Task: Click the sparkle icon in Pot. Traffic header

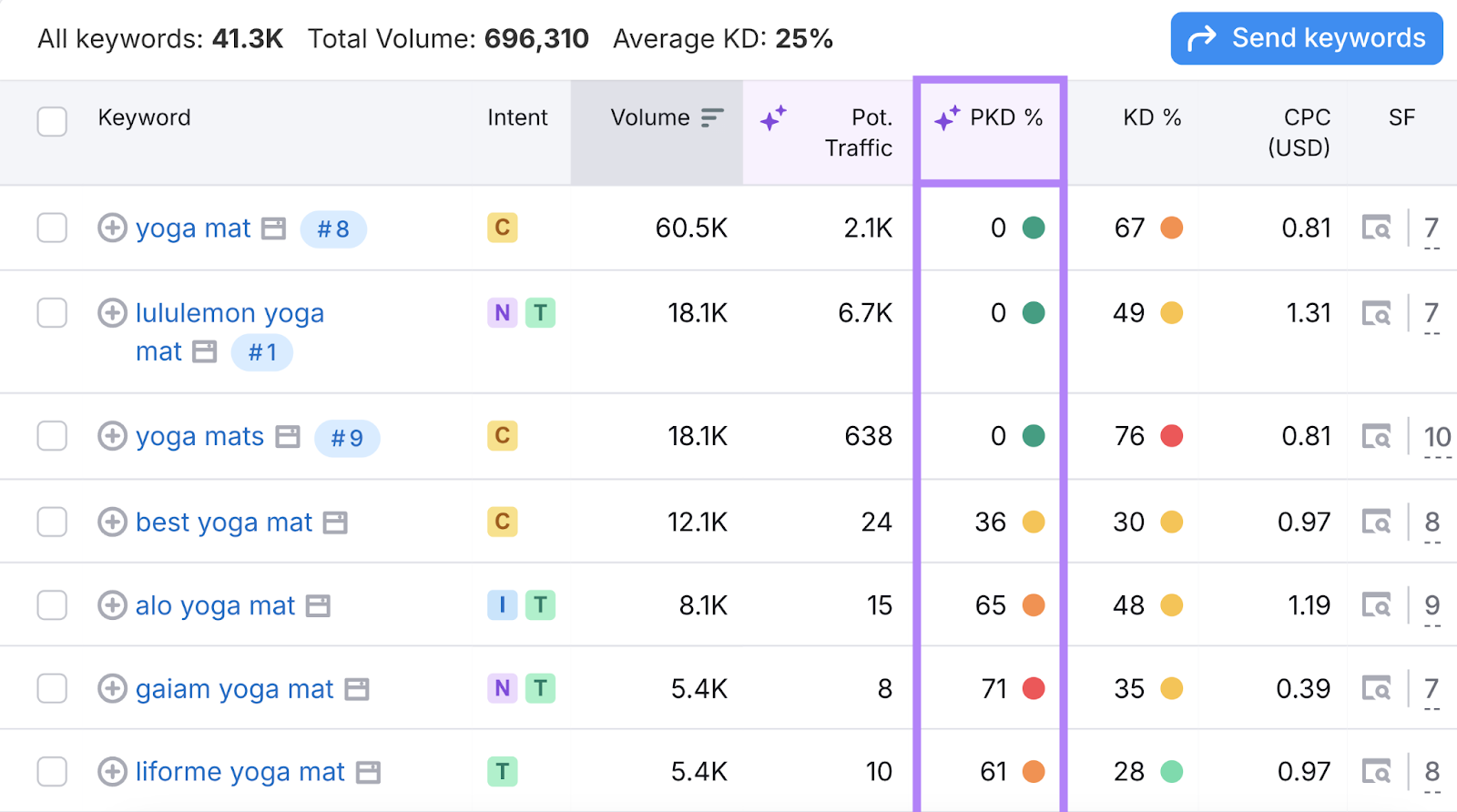Action: tap(773, 118)
